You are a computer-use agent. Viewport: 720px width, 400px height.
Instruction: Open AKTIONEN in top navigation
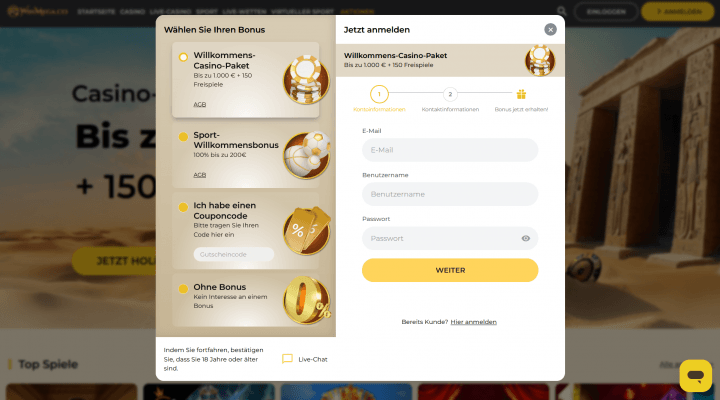(357, 11)
